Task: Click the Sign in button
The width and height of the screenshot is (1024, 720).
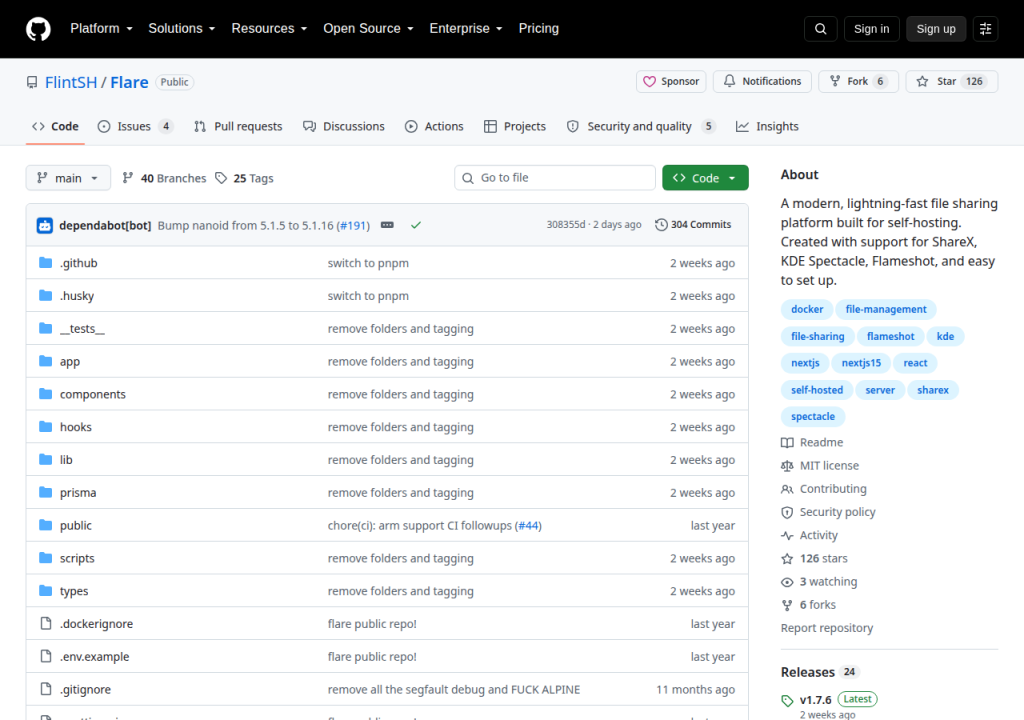Action: tap(871, 29)
